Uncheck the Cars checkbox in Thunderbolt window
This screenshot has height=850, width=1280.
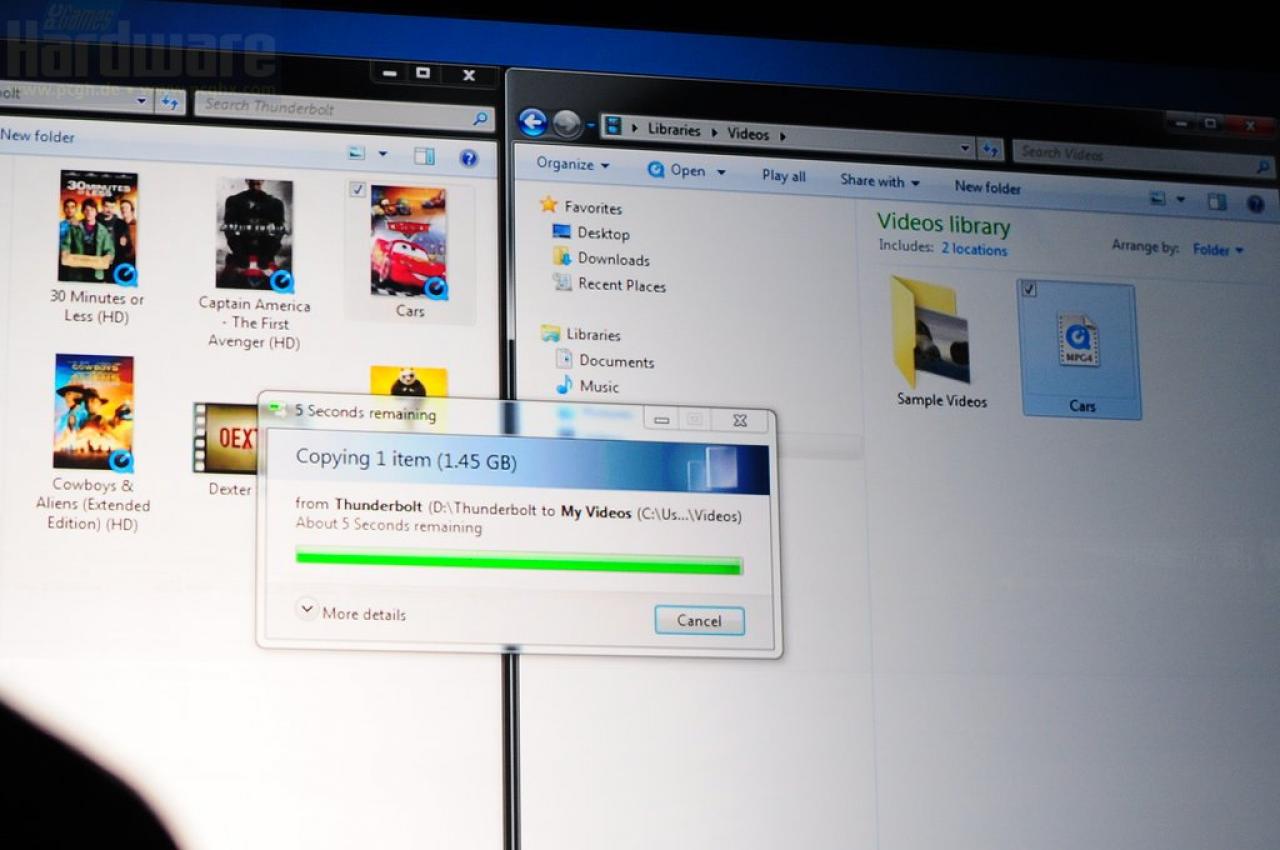pyautogui.click(x=358, y=190)
